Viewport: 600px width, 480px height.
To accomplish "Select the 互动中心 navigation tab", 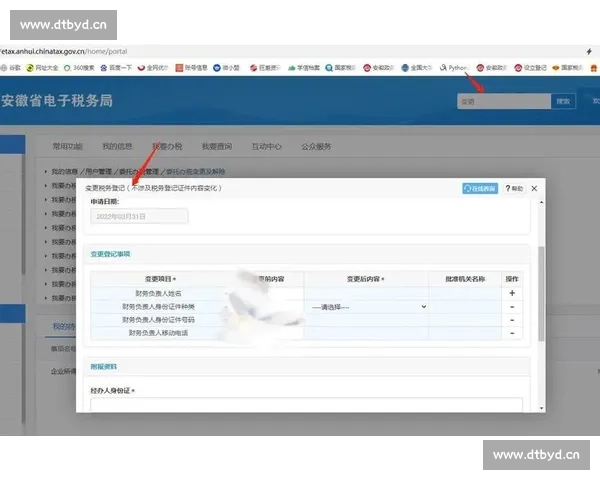I will point(265,146).
